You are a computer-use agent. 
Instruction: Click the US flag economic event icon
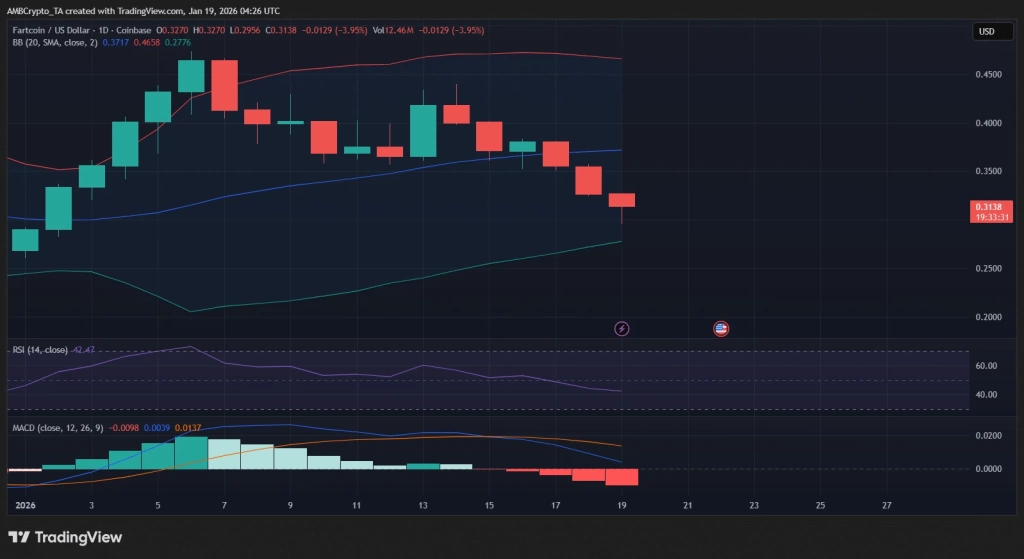point(720,328)
